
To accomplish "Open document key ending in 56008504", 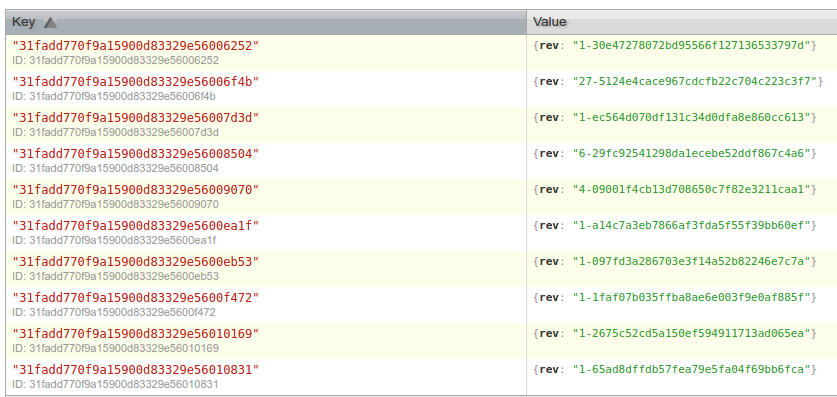I will pyautogui.click(x=136, y=154).
